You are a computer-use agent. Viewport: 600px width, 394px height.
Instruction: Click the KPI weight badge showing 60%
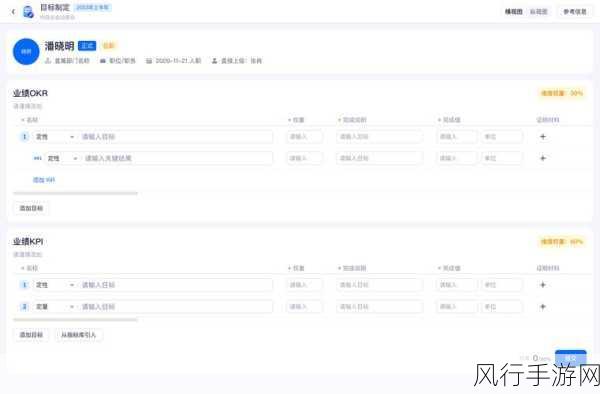[561, 241]
